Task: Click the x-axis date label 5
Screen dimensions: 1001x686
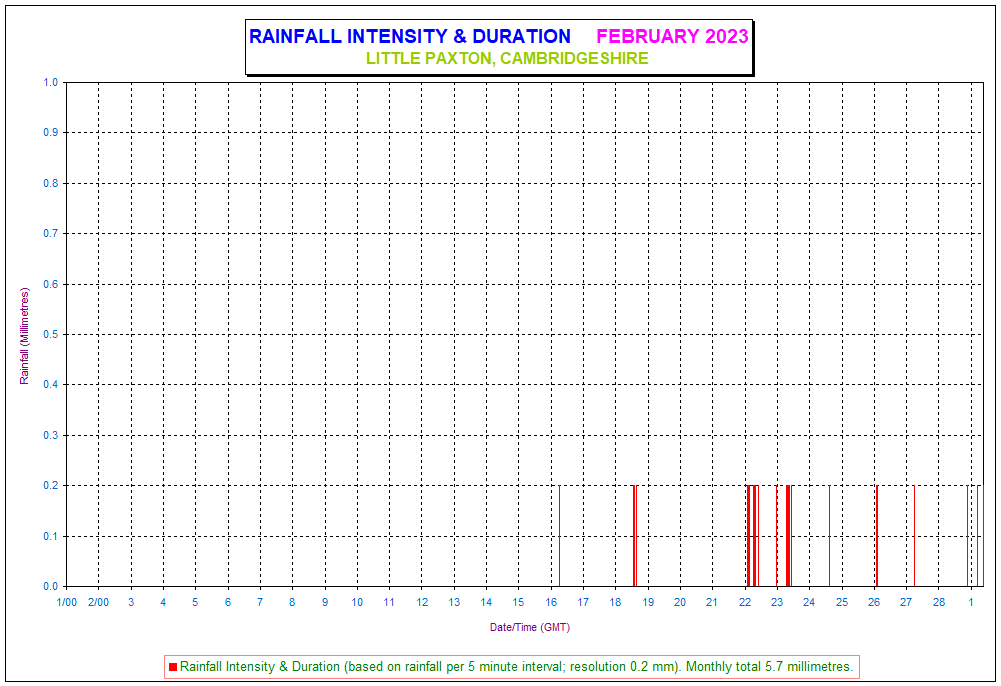Action: (x=195, y=602)
